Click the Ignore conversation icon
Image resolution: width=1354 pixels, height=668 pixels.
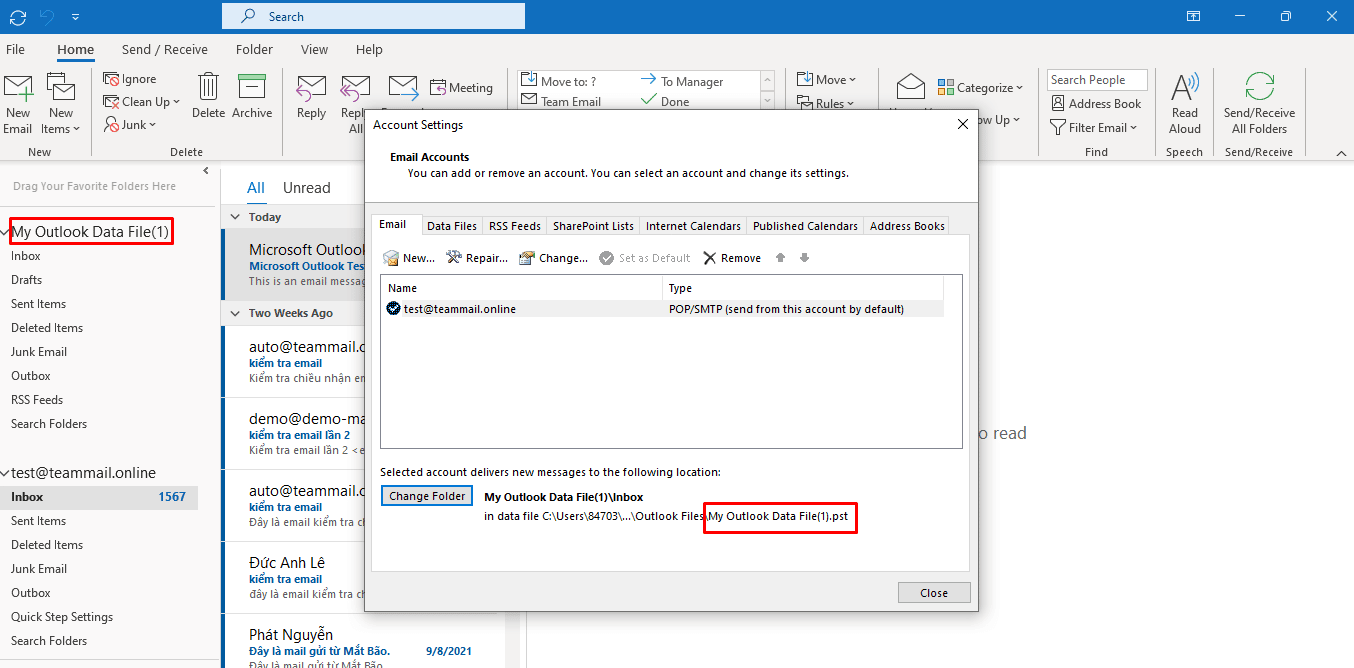tap(130, 79)
